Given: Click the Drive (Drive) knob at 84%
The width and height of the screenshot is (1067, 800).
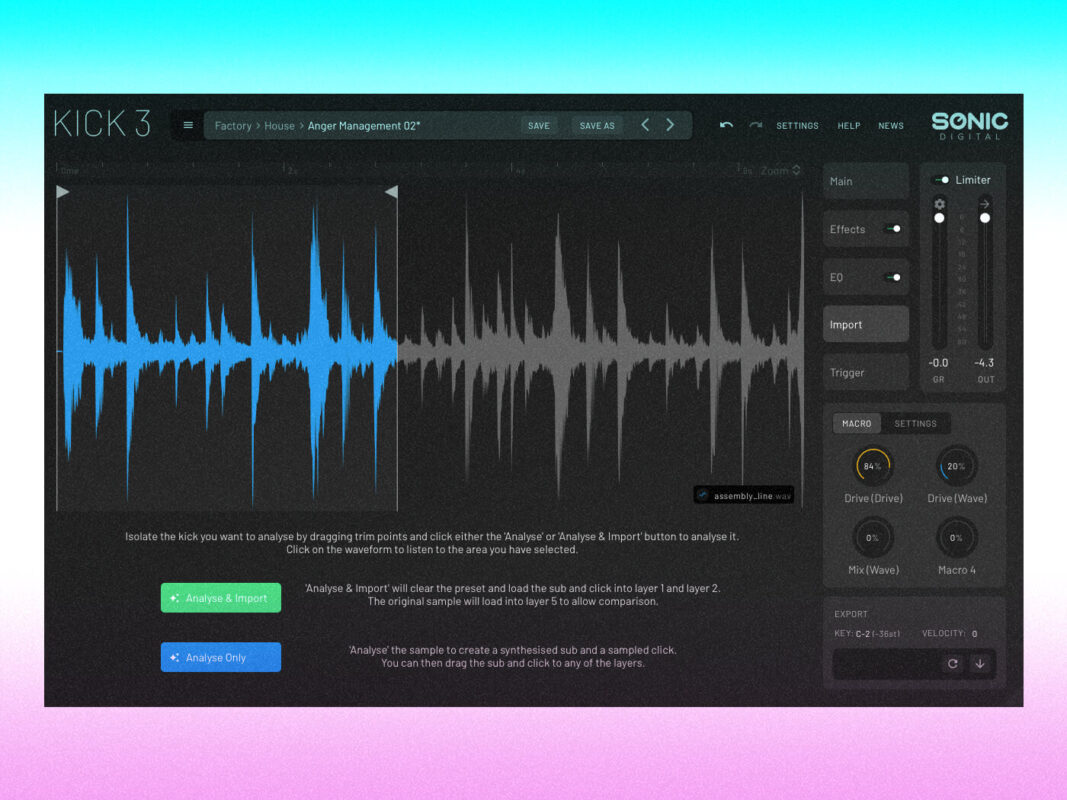Looking at the screenshot, I should [x=872, y=467].
